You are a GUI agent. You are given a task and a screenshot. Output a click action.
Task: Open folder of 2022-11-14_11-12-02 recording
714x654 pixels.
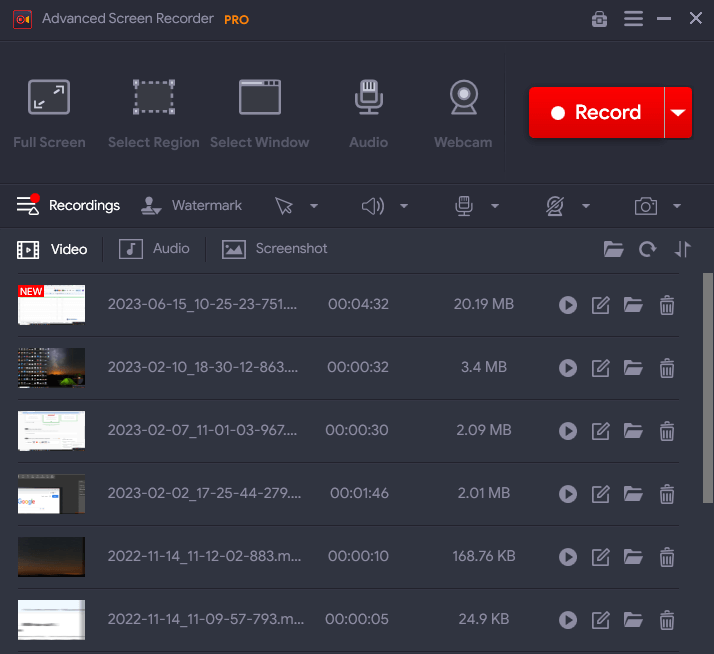coord(633,557)
